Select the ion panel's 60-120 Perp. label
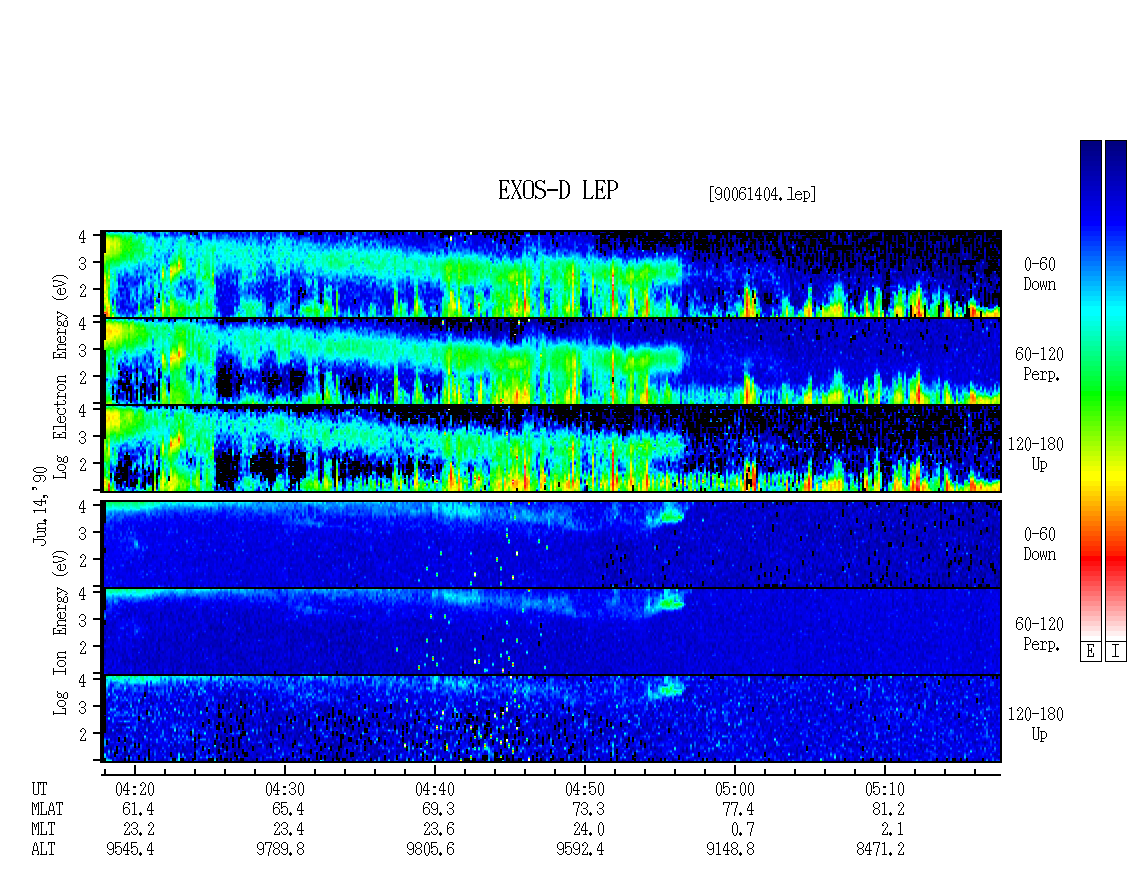 point(1039,634)
